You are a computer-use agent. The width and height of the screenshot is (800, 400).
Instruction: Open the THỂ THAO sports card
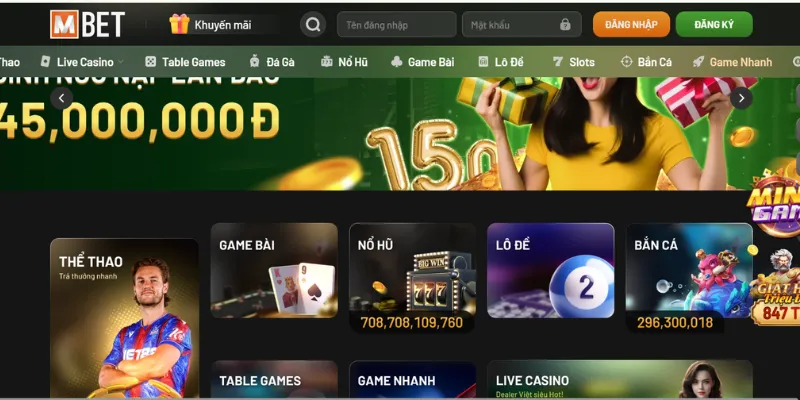click(x=124, y=318)
